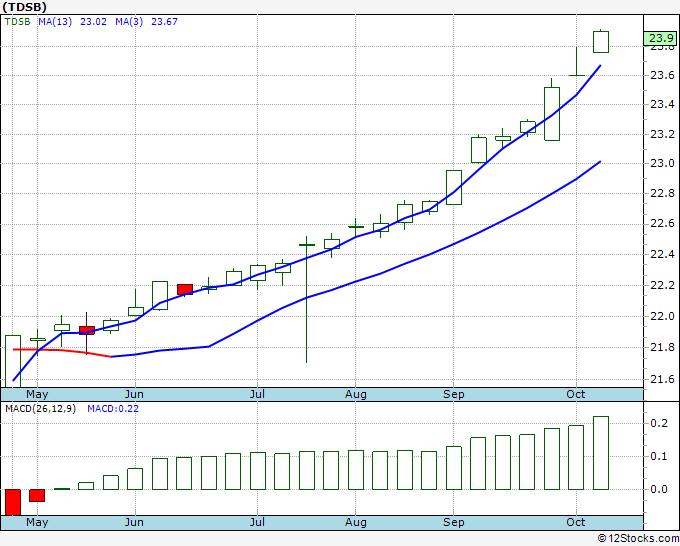
Task: Click the 23.2 price axis label
Action: [x=663, y=134]
